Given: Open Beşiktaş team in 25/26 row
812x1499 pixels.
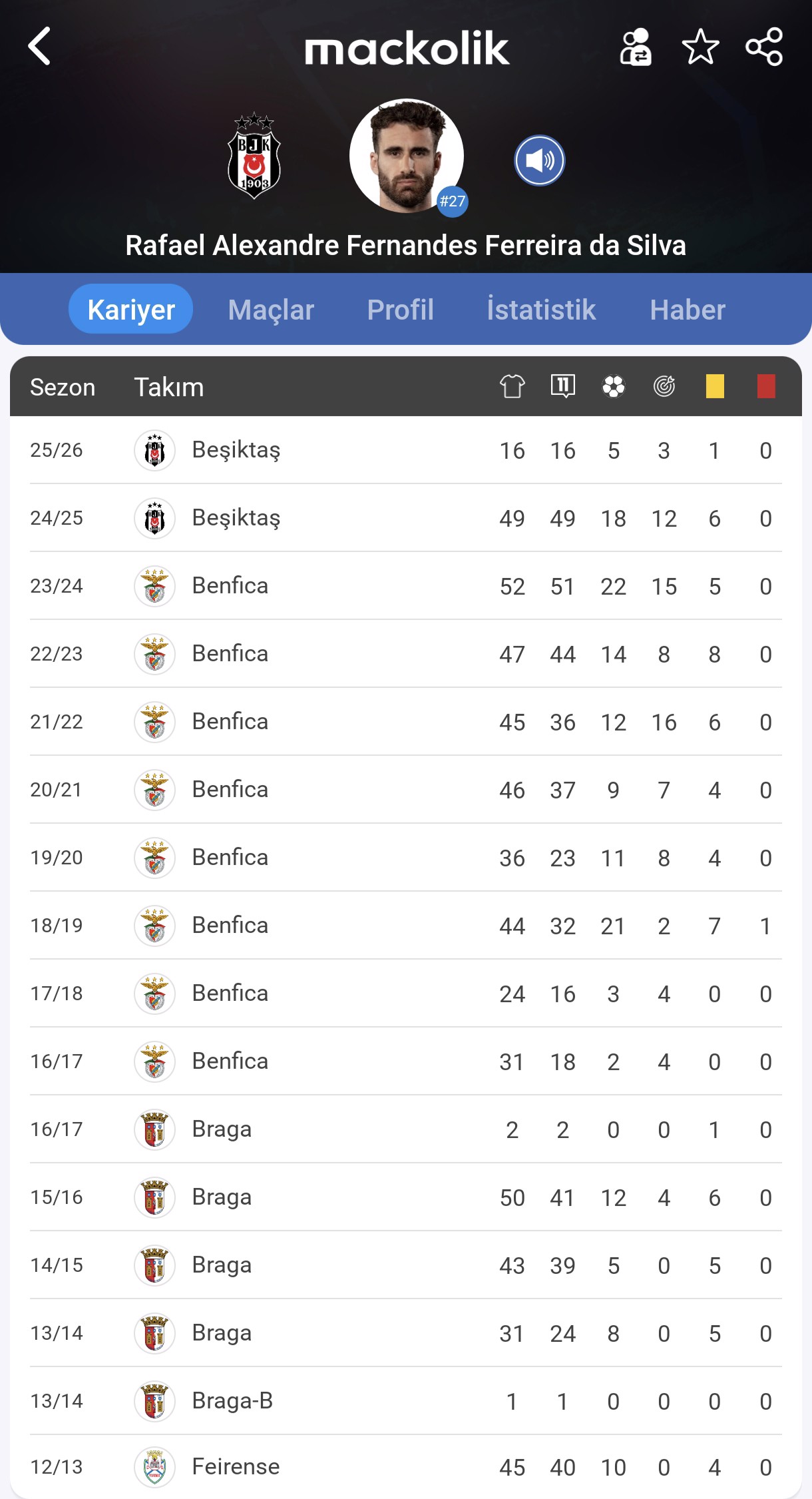Looking at the screenshot, I should coord(236,450).
